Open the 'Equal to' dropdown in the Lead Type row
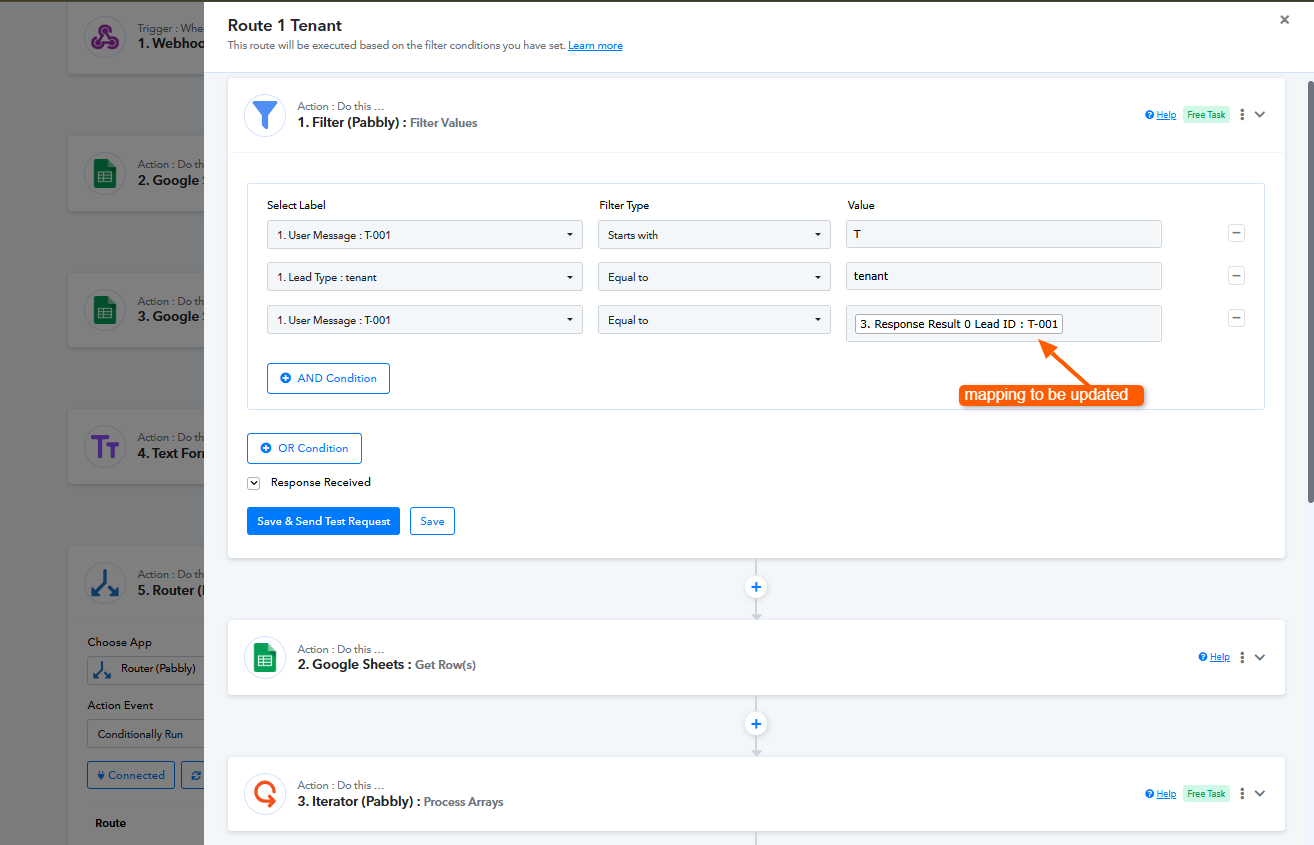This screenshot has width=1314, height=845. tap(714, 277)
